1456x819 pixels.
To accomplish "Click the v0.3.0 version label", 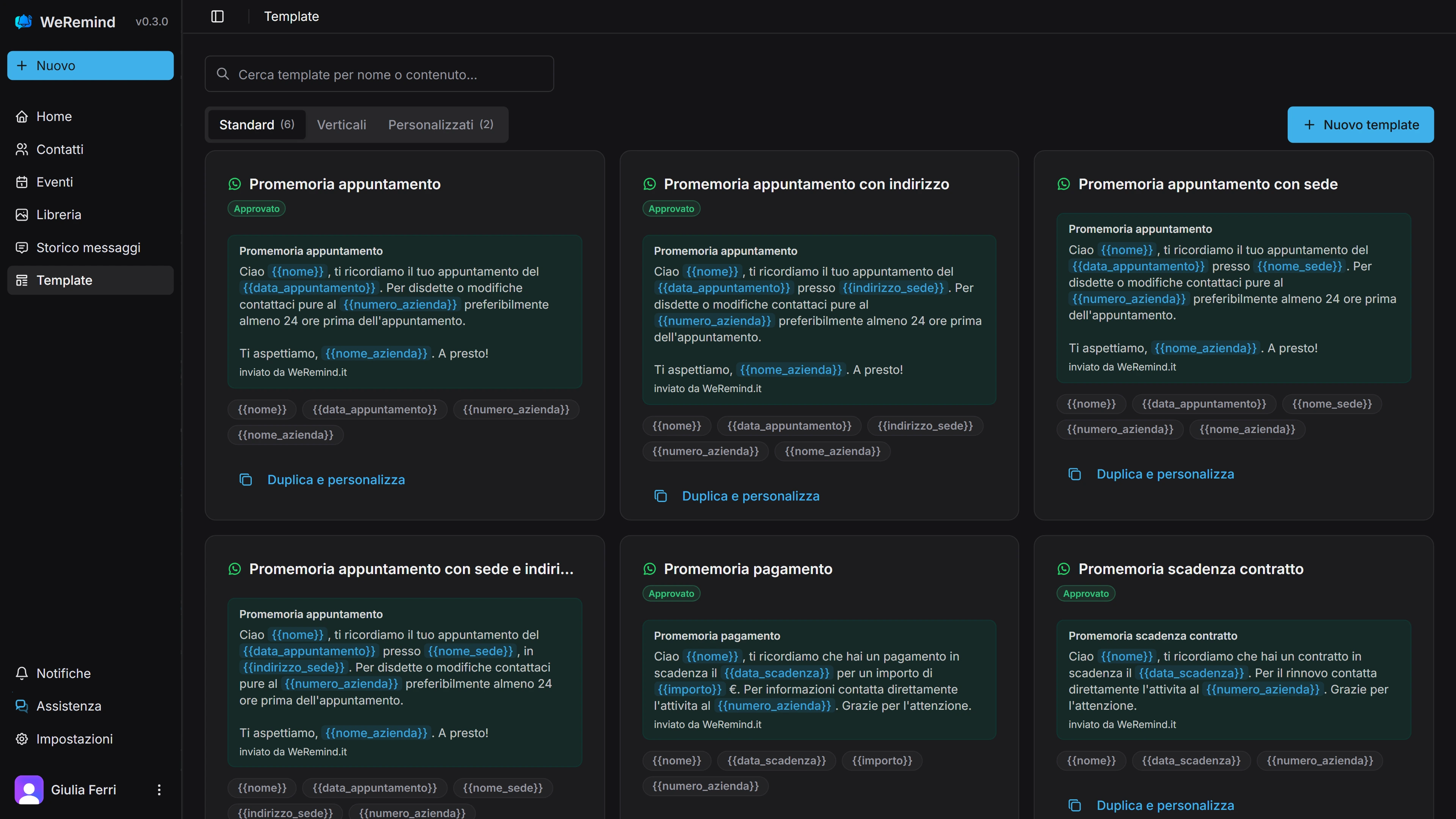I will (x=152, y=22).
